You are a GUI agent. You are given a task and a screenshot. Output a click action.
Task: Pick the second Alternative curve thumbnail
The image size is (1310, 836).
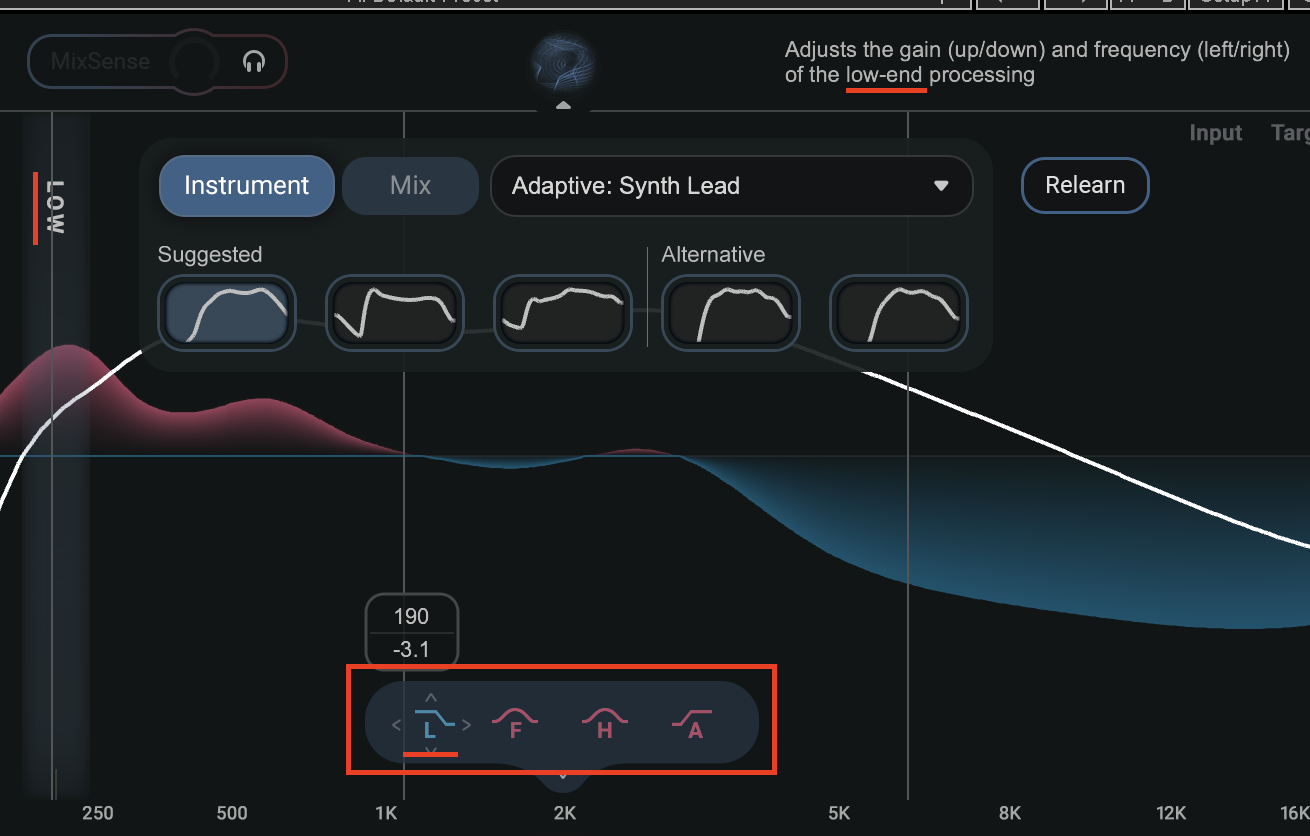click(899, 312)
